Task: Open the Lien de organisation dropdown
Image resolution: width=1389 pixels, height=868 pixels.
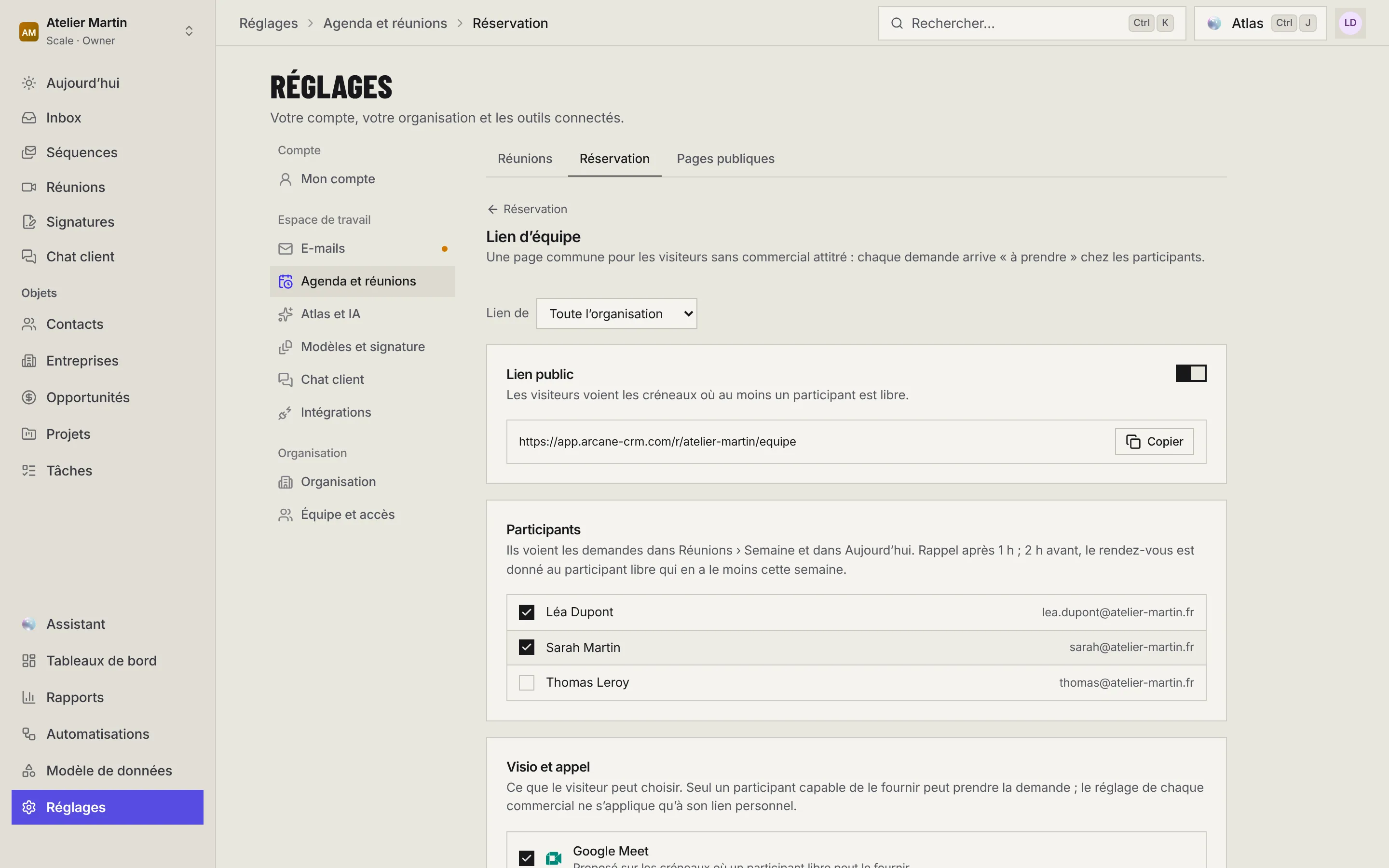Action: [616, 313]
